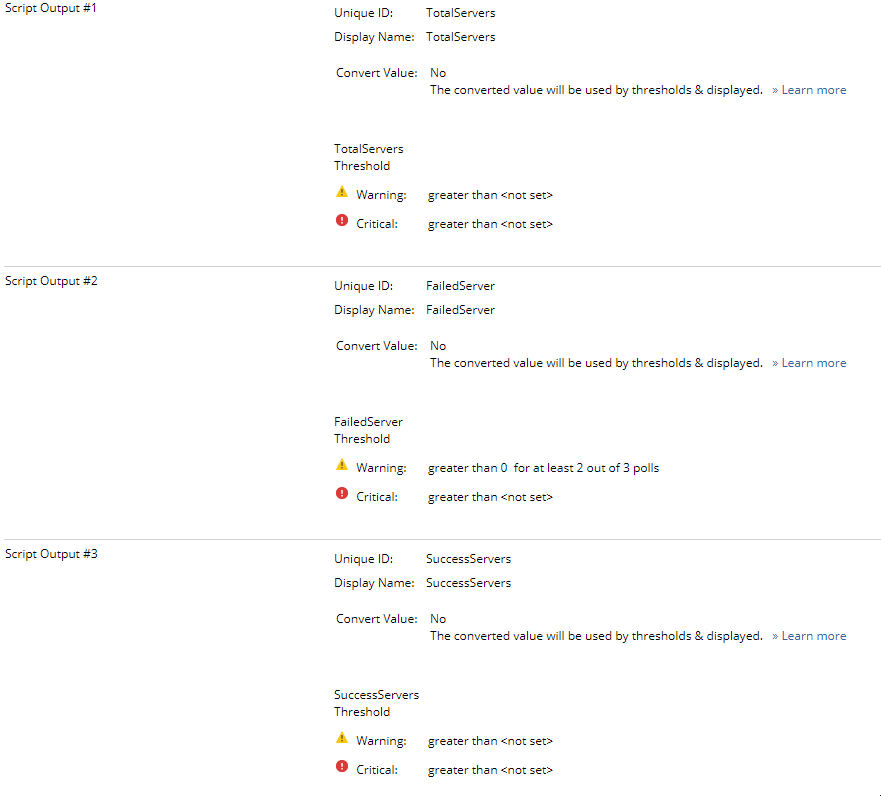Click the SuccessServers Unique ID value
The height and width of the screenshot is (796, 881).
[468, 559]
